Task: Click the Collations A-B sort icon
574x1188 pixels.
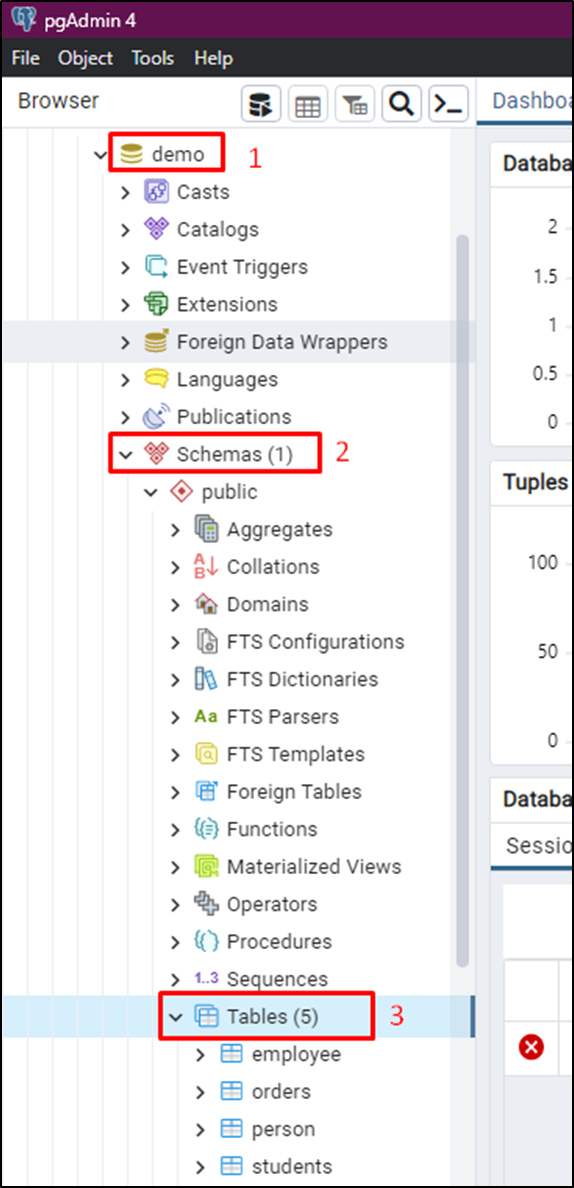Action: (x=206, y=567)
